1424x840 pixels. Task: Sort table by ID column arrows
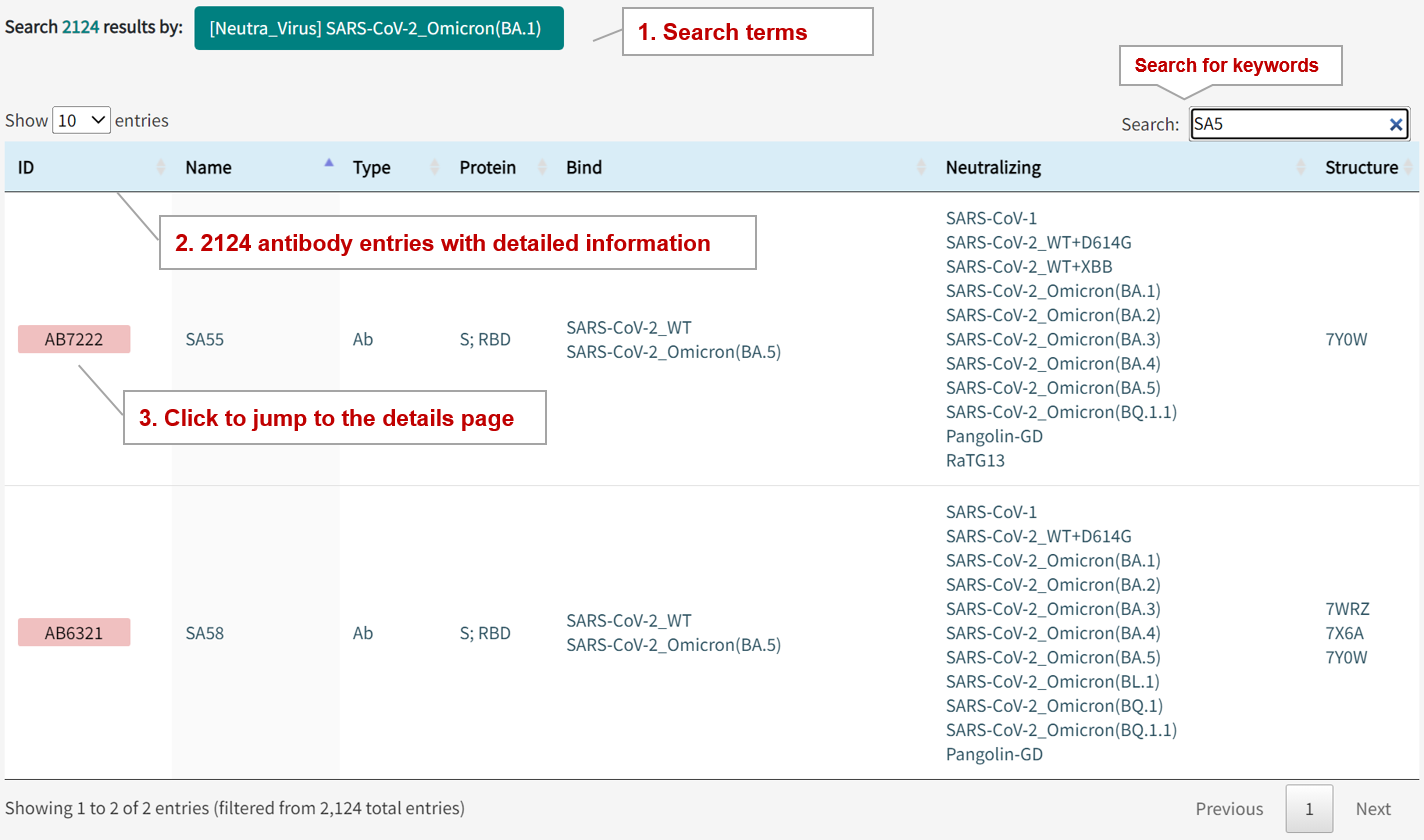pos(161,168)
